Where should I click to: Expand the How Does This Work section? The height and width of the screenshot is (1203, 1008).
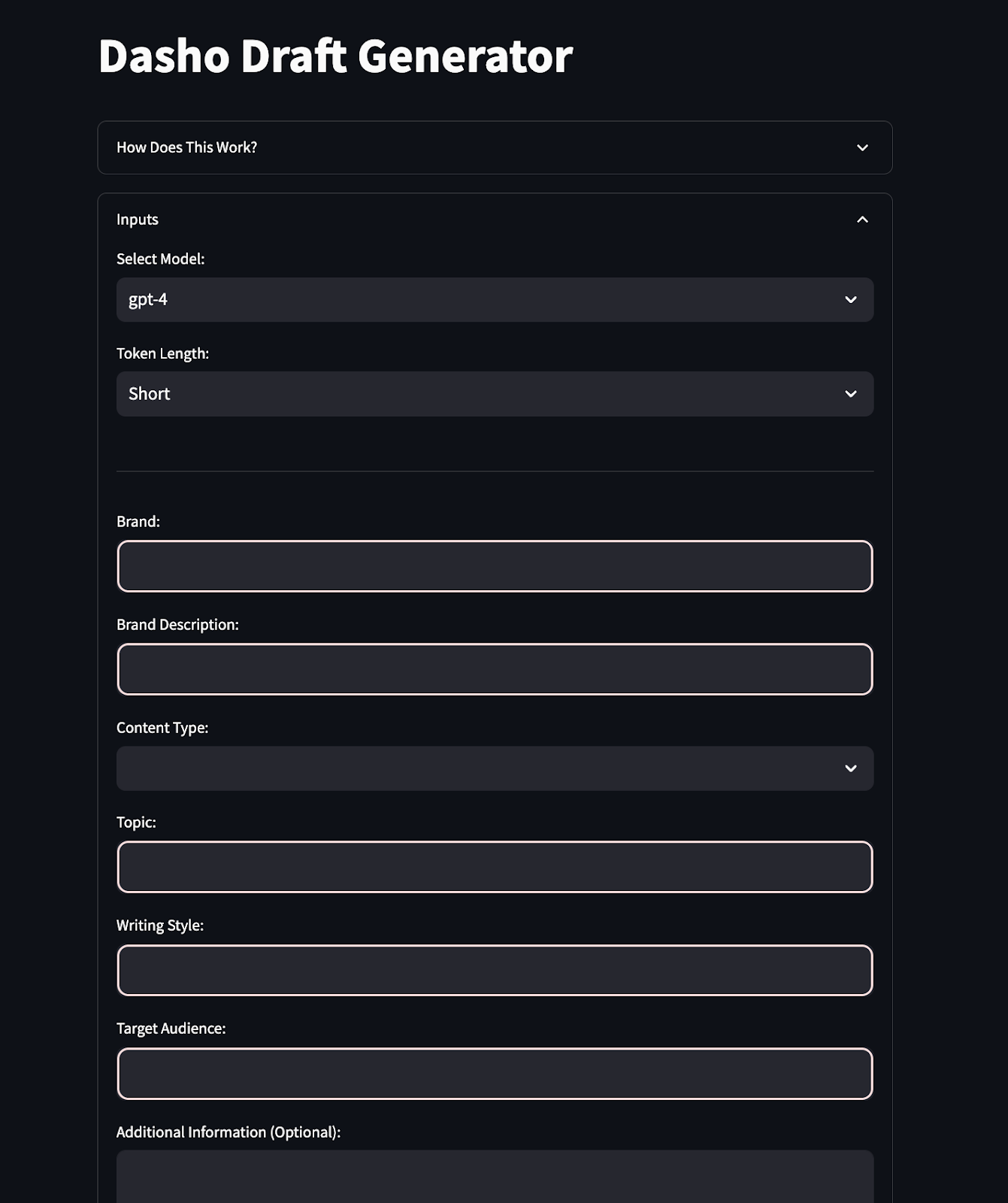[x=495, y=147]
